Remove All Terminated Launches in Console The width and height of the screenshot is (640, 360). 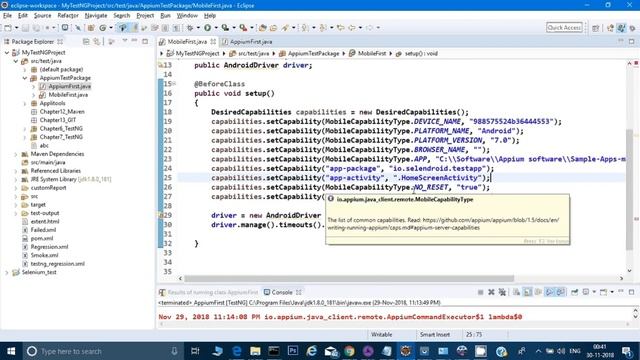(502, 292)
